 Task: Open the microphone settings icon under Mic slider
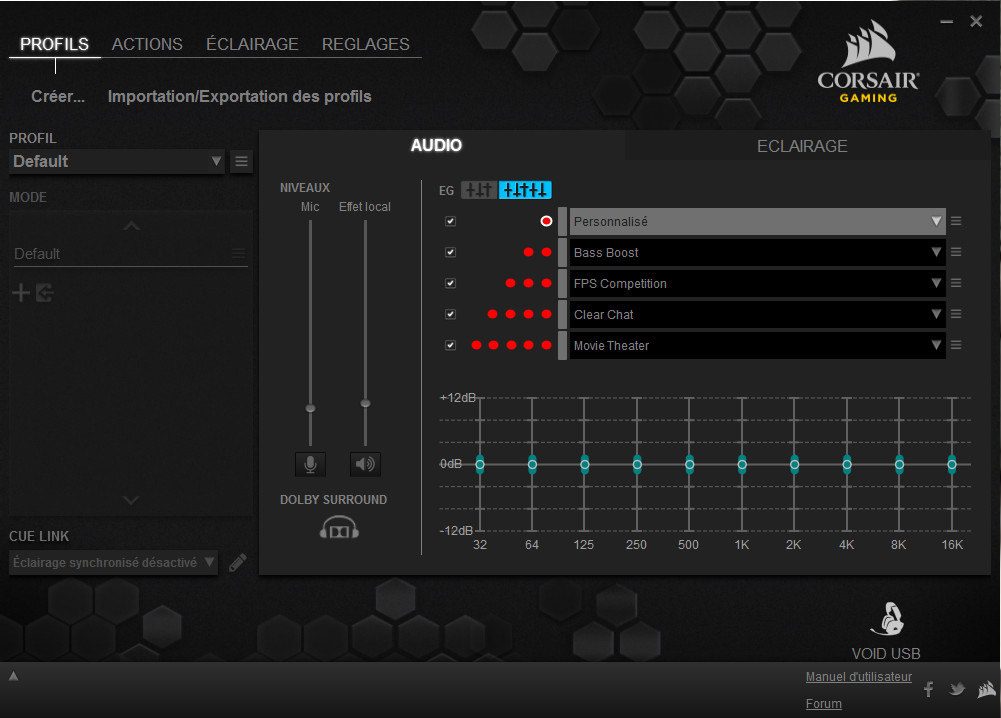tap(309, 463)
